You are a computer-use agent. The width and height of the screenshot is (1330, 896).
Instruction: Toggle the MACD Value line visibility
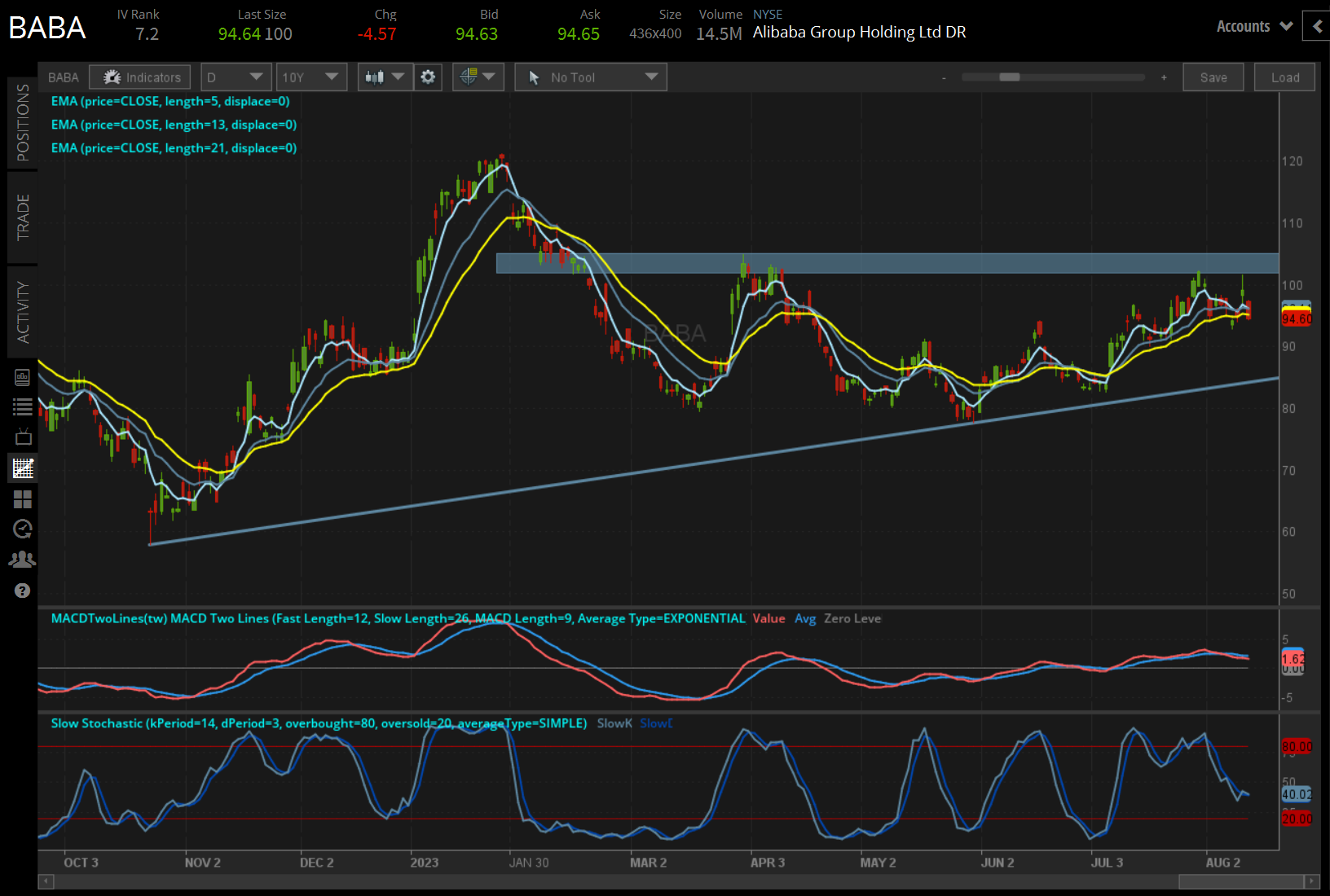(x=768, y=619)
